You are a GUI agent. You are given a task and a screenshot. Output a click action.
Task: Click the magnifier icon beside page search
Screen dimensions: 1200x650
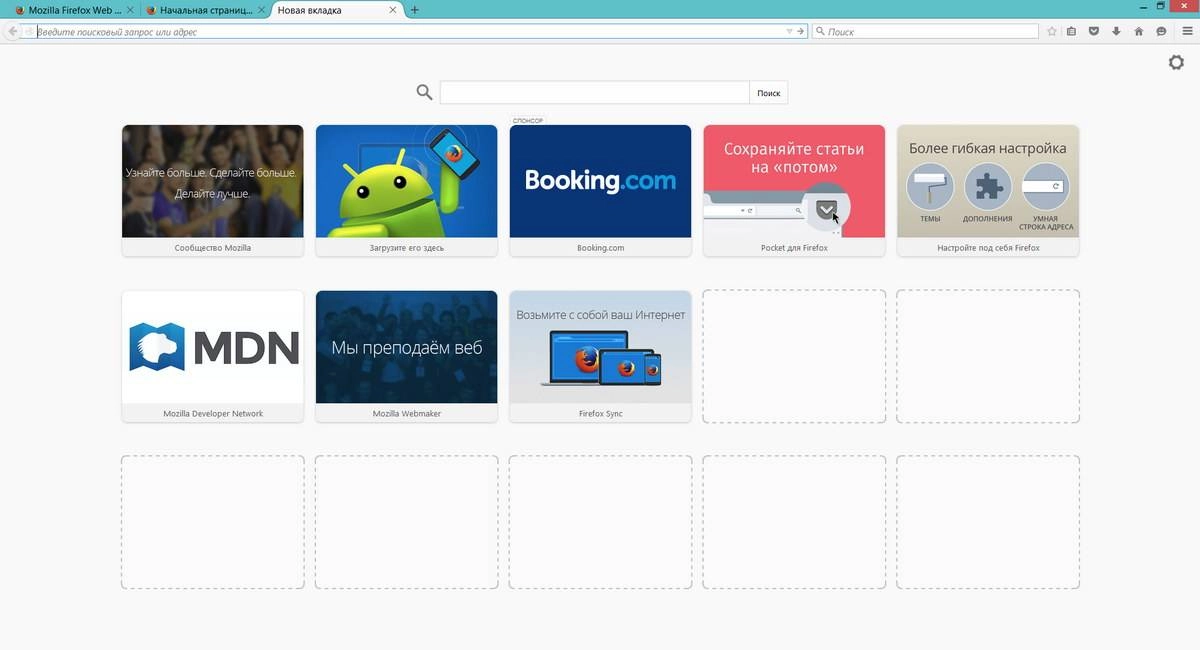[424, 93]
